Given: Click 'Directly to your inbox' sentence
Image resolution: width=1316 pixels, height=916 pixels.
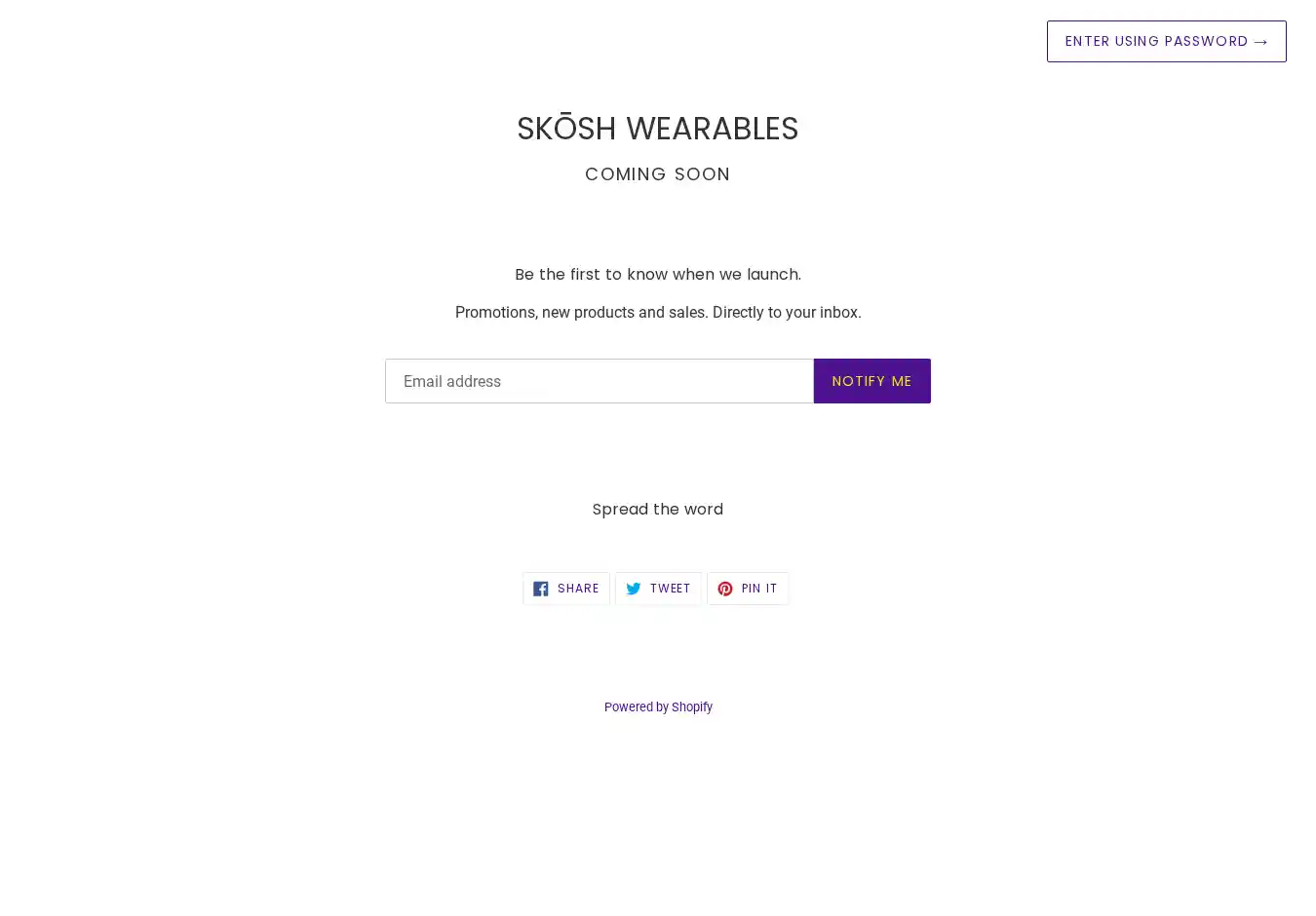Looking at the screenshot, I should coord(787,313).
